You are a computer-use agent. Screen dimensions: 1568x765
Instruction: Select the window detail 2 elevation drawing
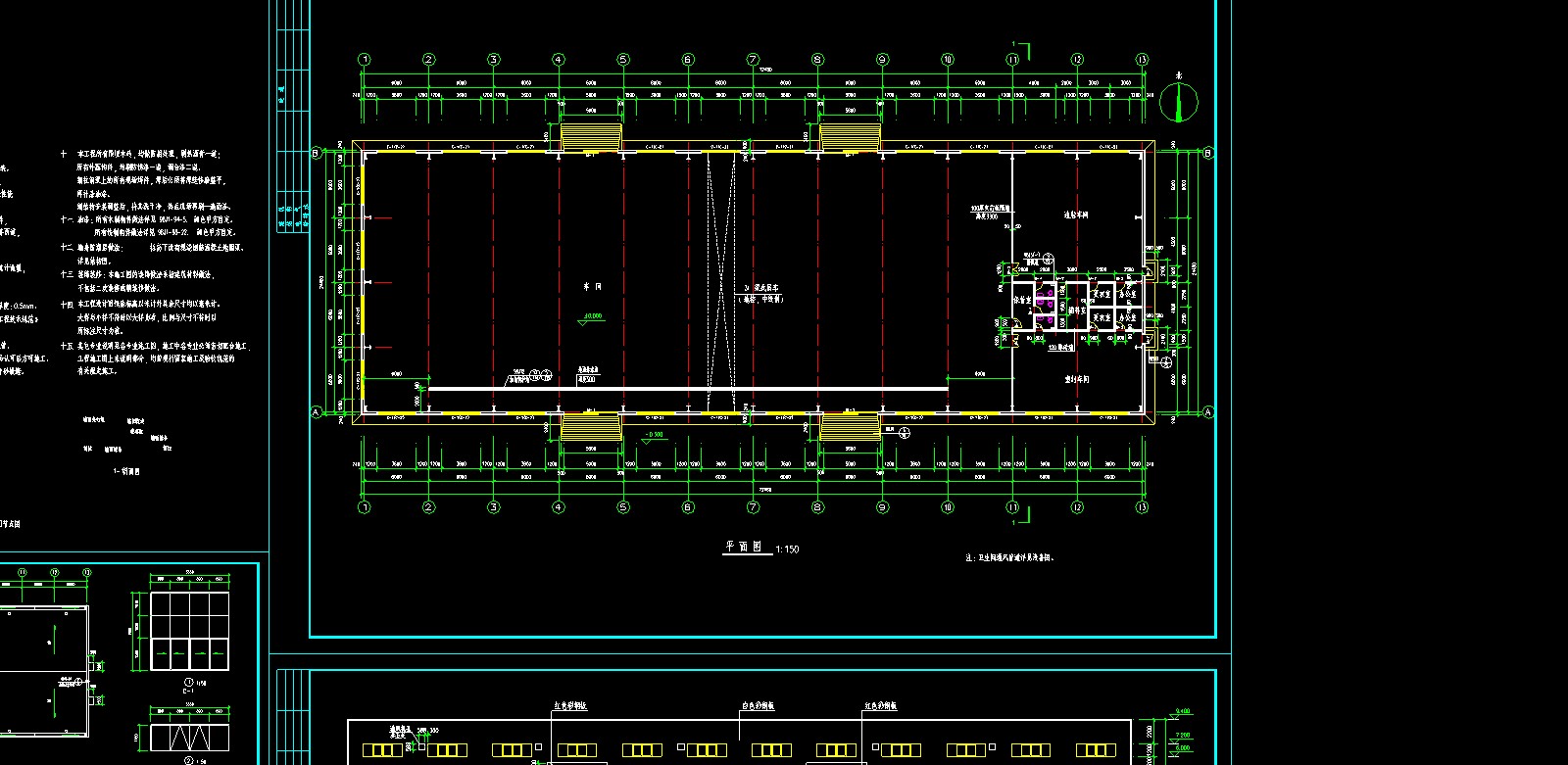point(189,736)
